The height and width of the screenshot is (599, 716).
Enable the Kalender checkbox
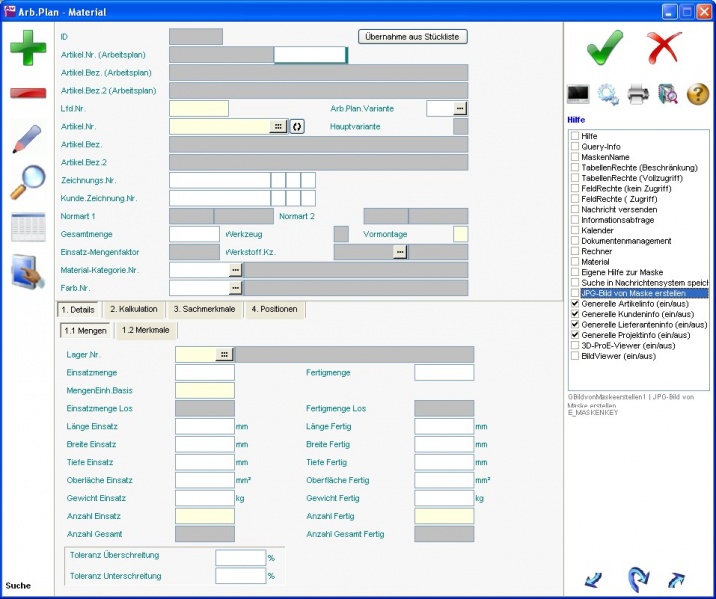point(575,230)
